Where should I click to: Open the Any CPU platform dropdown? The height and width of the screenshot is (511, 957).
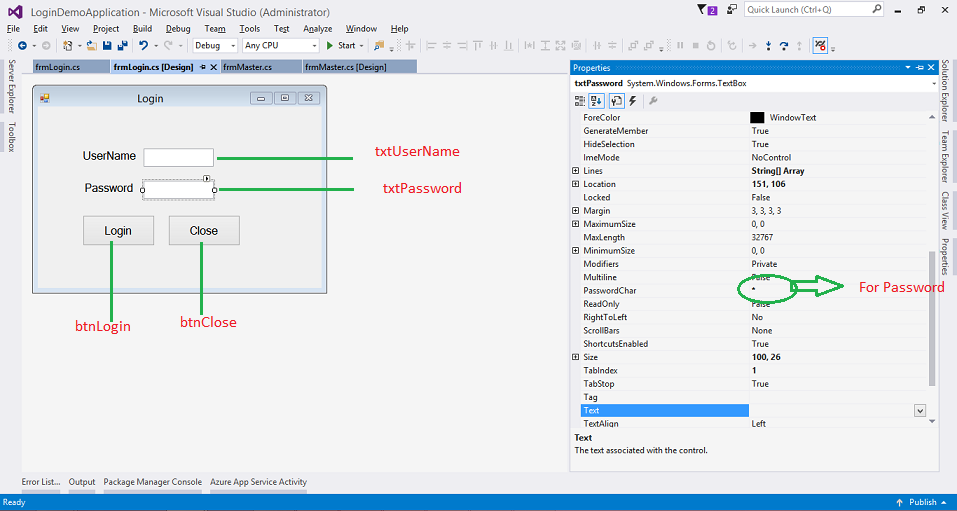[280, 45]
